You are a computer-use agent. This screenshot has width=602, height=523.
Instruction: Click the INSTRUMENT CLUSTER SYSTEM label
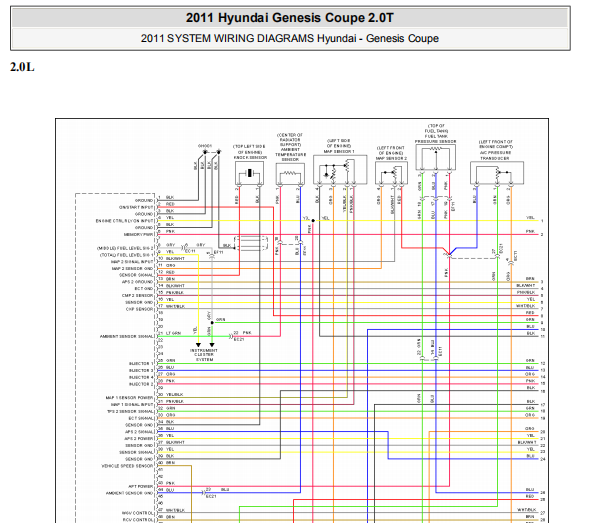[x=204, y=355]
